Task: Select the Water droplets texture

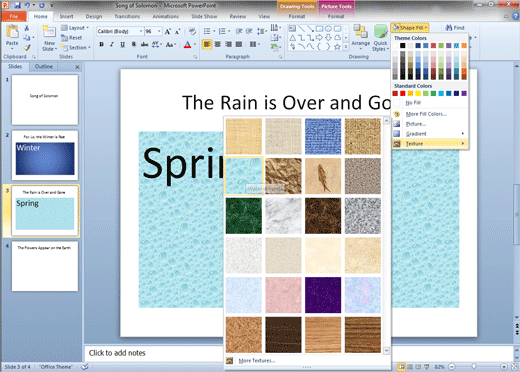Action: 244,176
